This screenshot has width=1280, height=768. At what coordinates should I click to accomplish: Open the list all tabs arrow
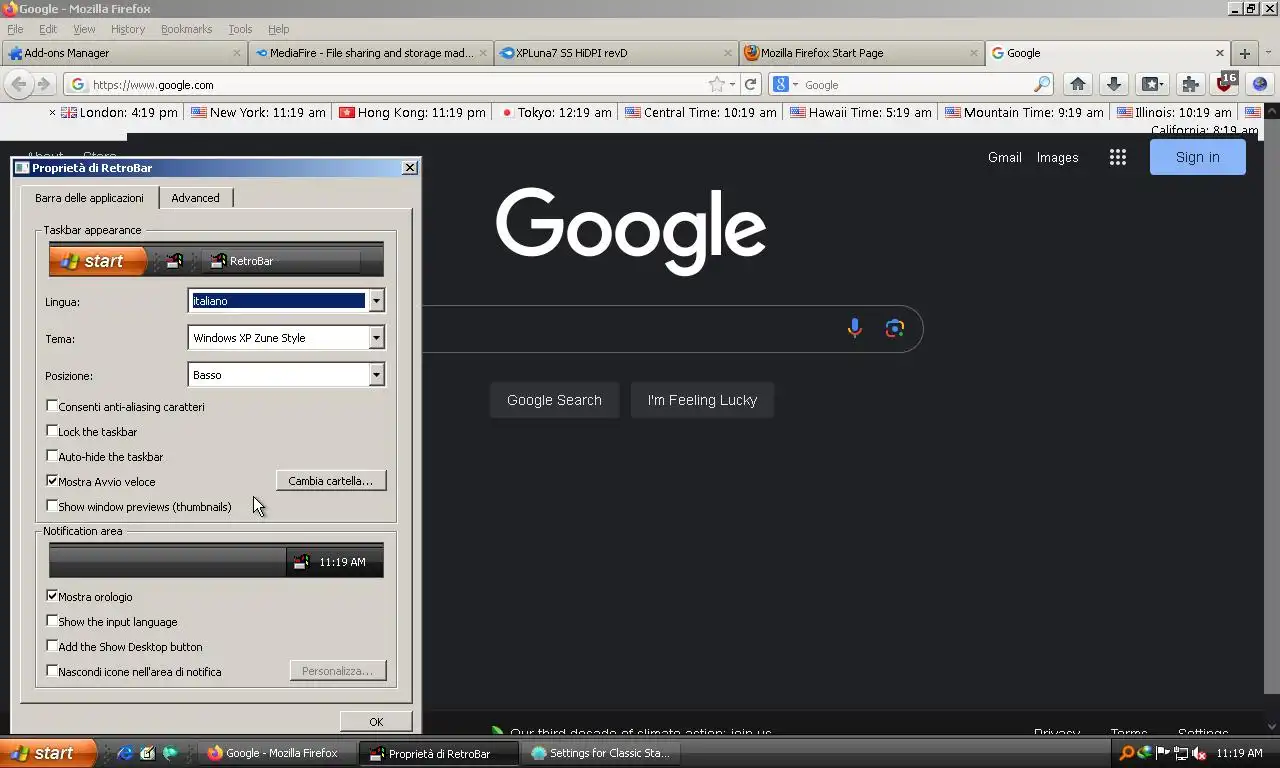click(1269, 53)
